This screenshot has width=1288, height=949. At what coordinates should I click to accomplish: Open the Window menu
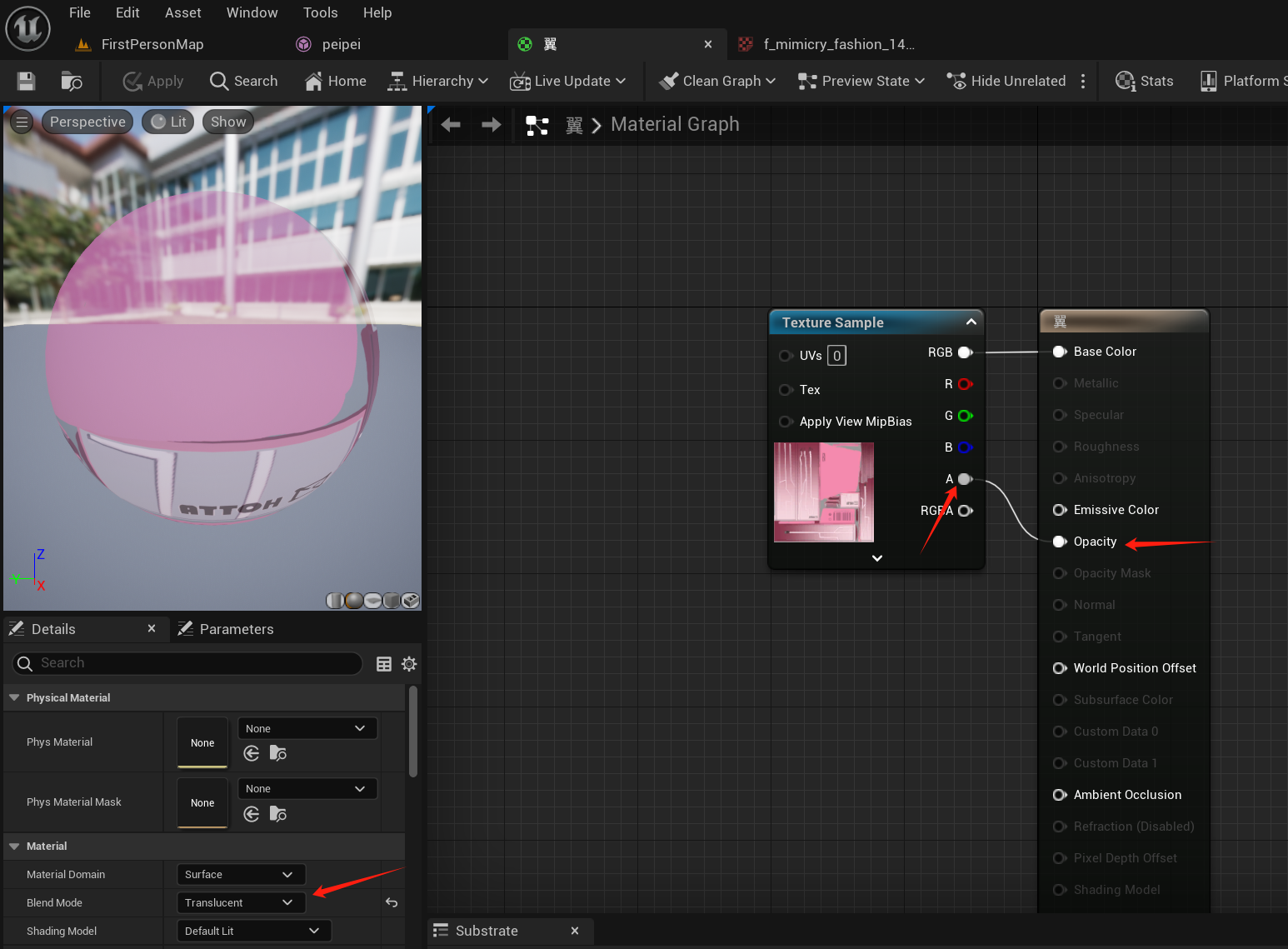(x=252, y=12)
